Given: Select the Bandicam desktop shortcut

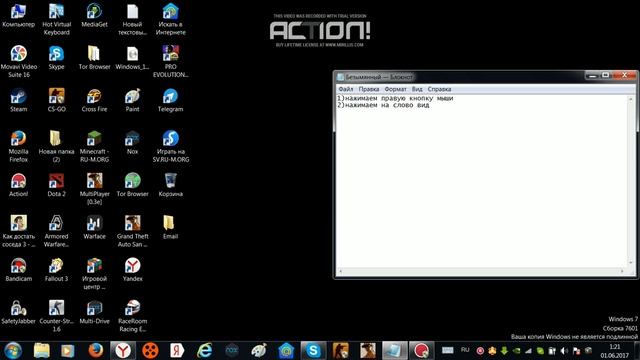Looking at the screenshot, I should point(18,270).
